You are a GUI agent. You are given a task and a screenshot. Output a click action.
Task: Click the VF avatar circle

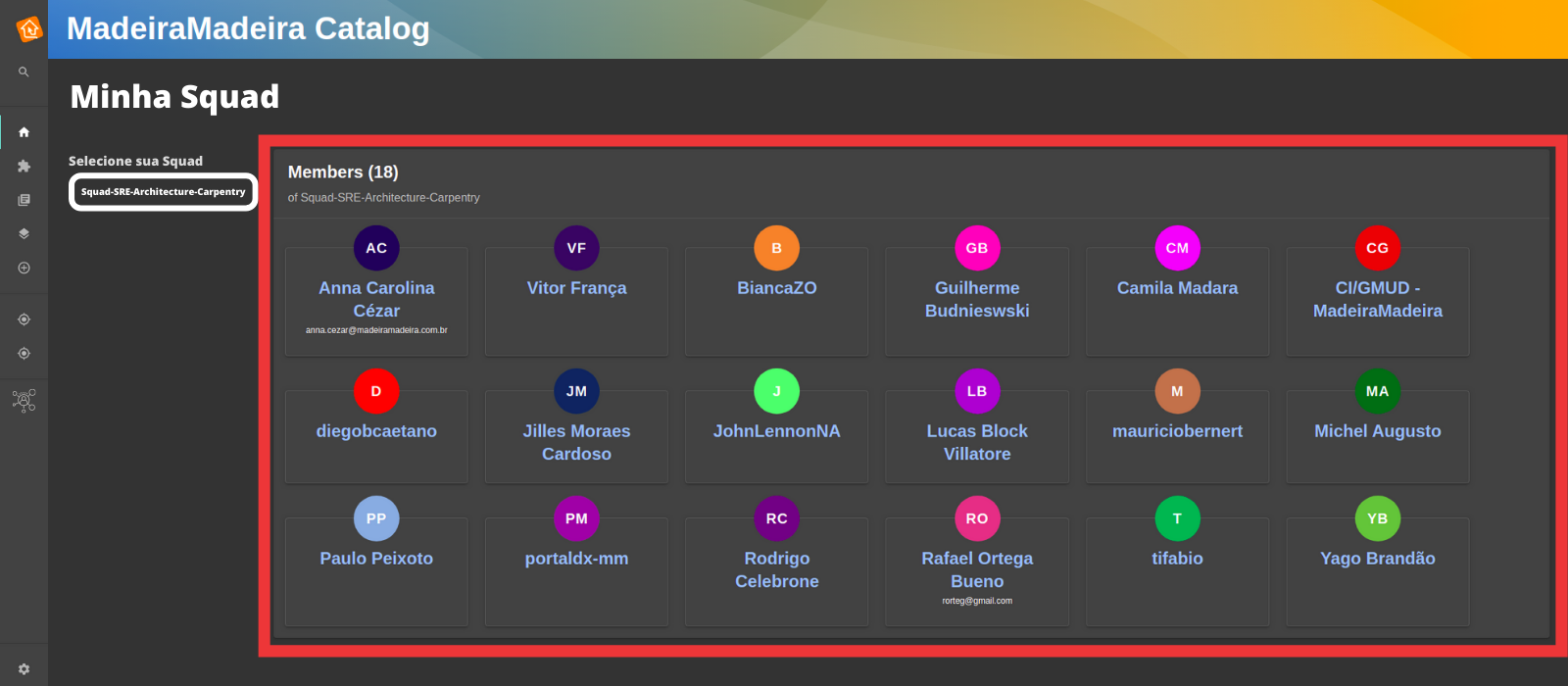click(x=576, y=248)
